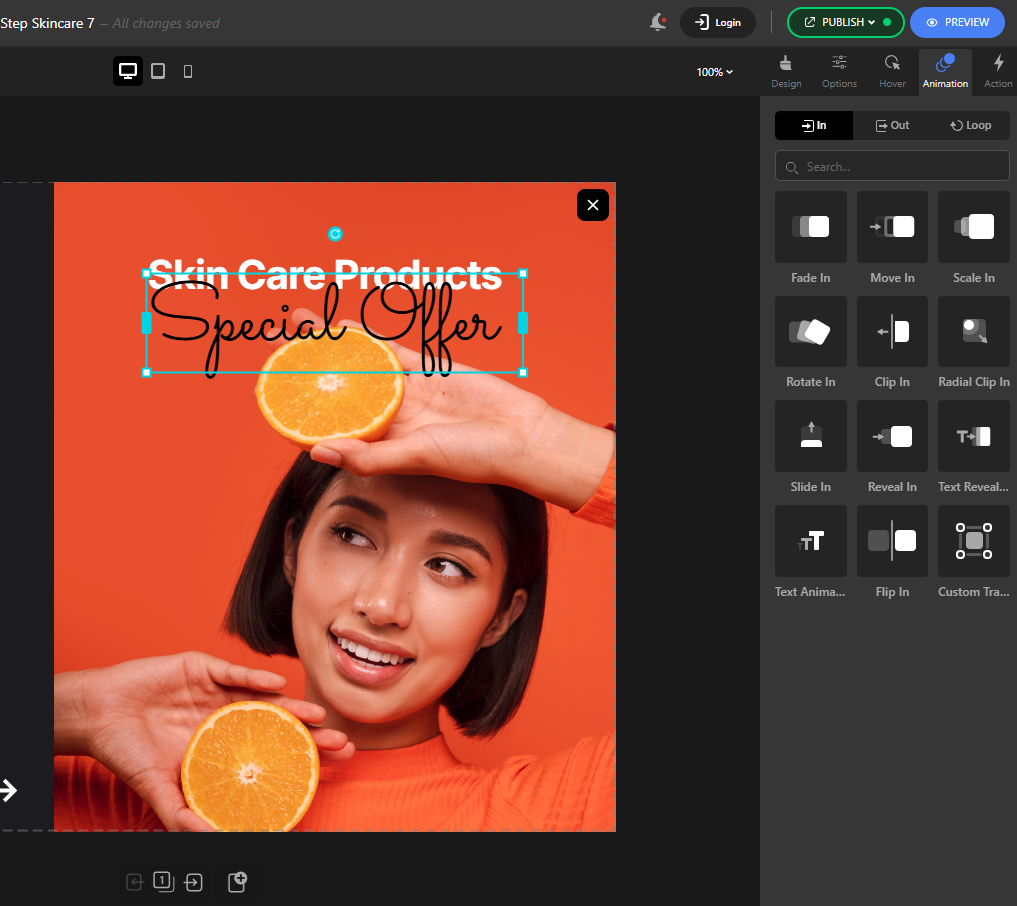The image size is (1017, 906).
Task: Switch to desktop device view
Action: [x=128, y=71]
